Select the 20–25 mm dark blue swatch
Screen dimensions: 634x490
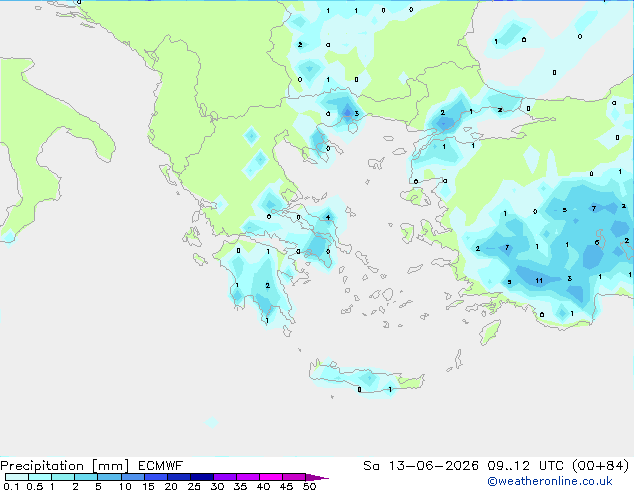(178, 477)
